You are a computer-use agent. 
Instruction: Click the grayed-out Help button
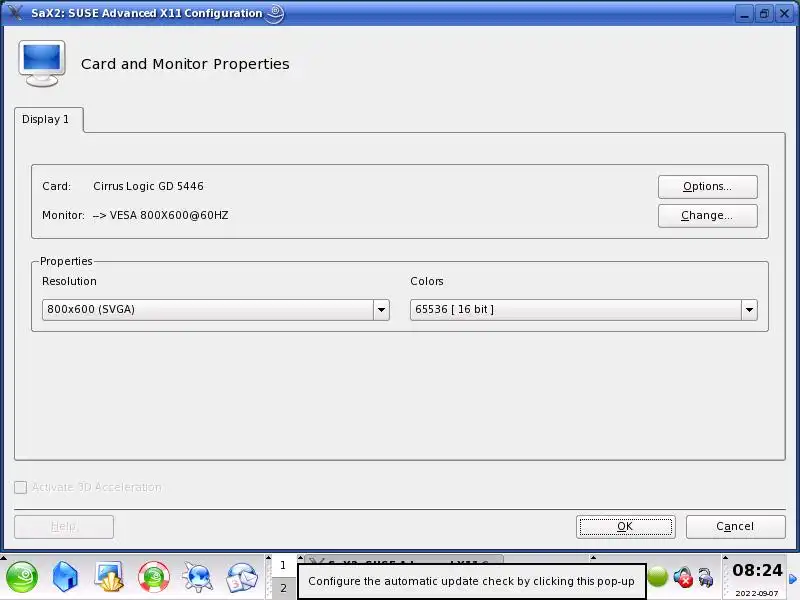point(64,527)
